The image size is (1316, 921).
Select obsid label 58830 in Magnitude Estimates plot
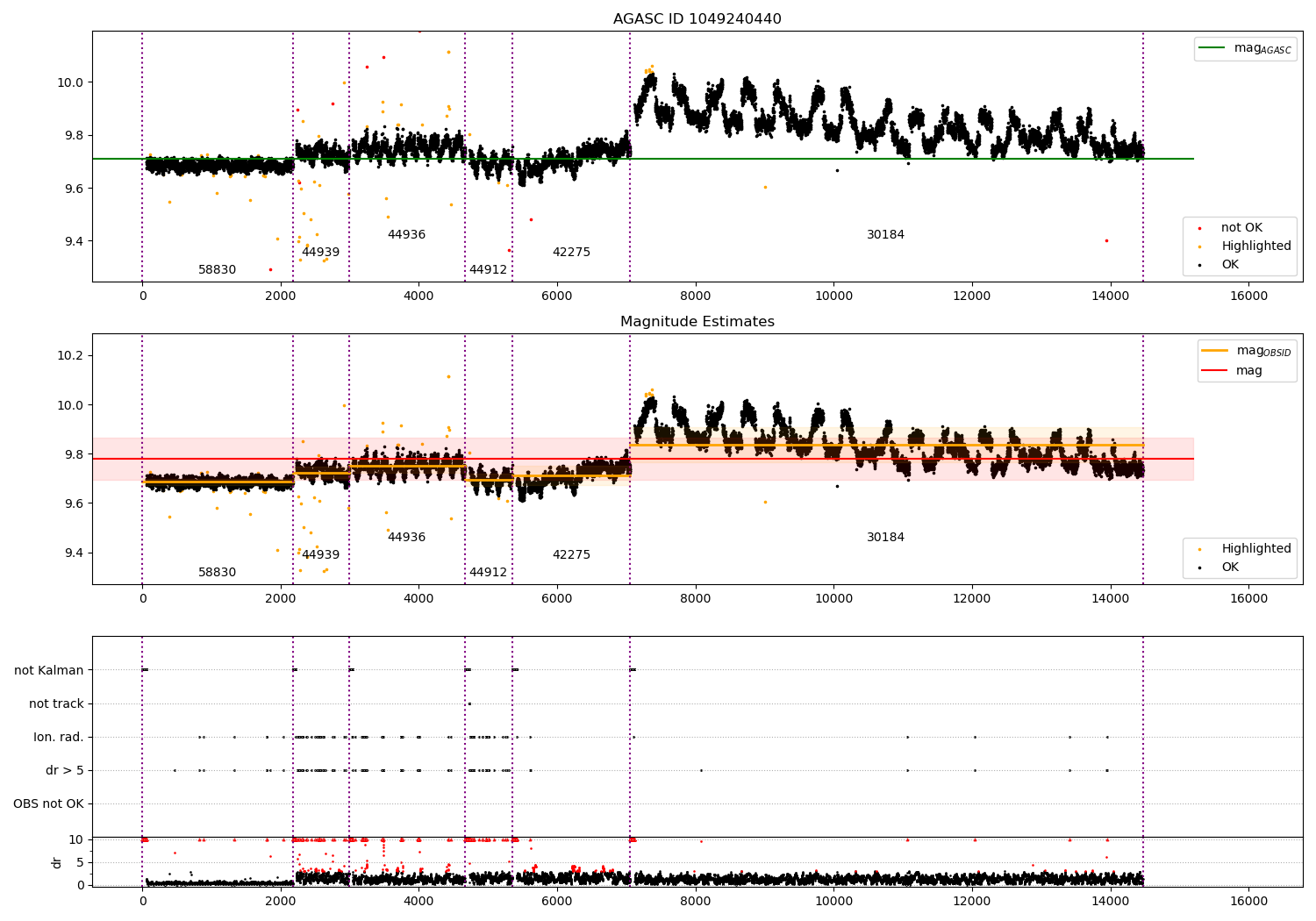tap(217, 573)
